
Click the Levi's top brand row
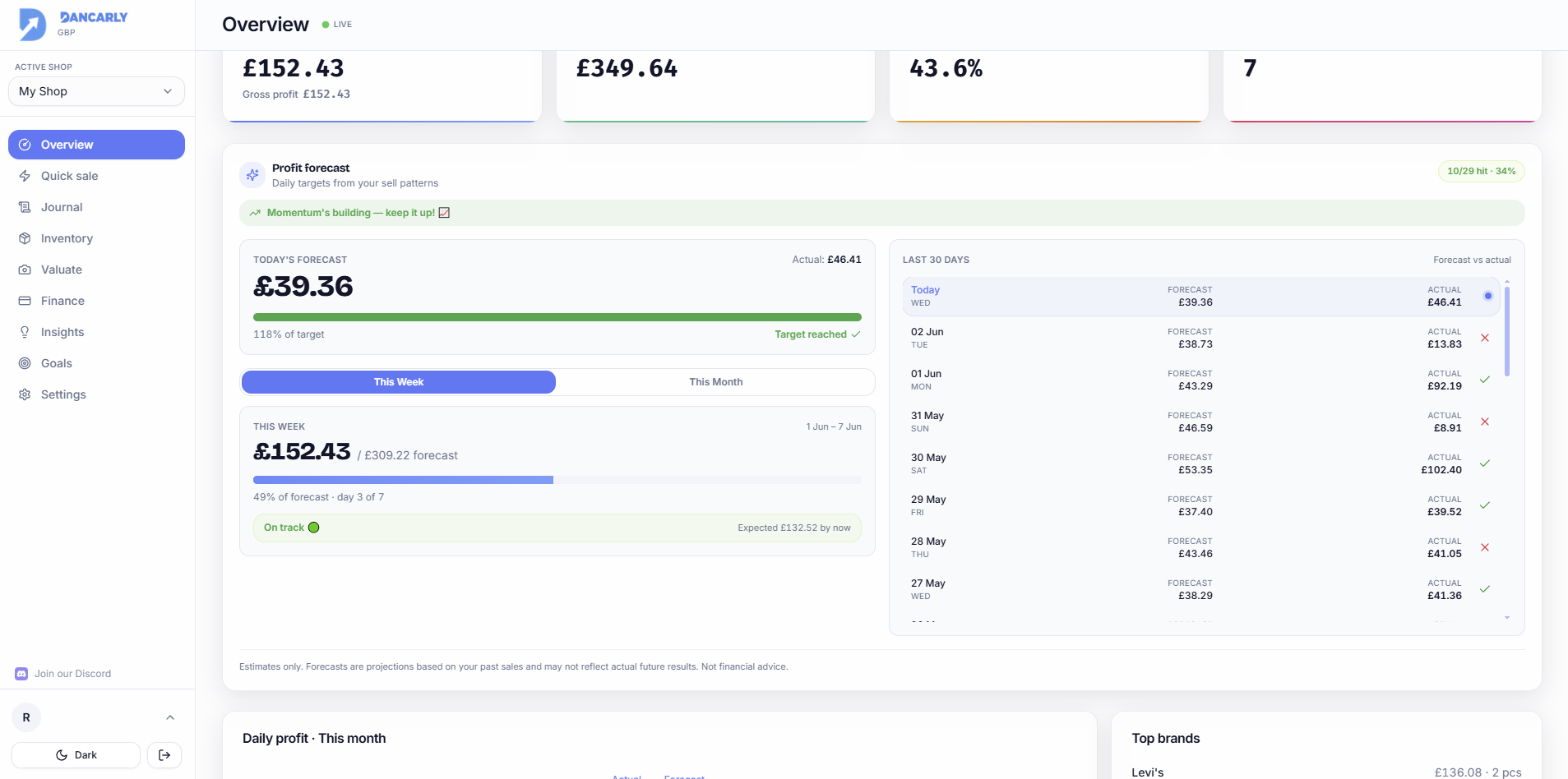(1326, 772)
